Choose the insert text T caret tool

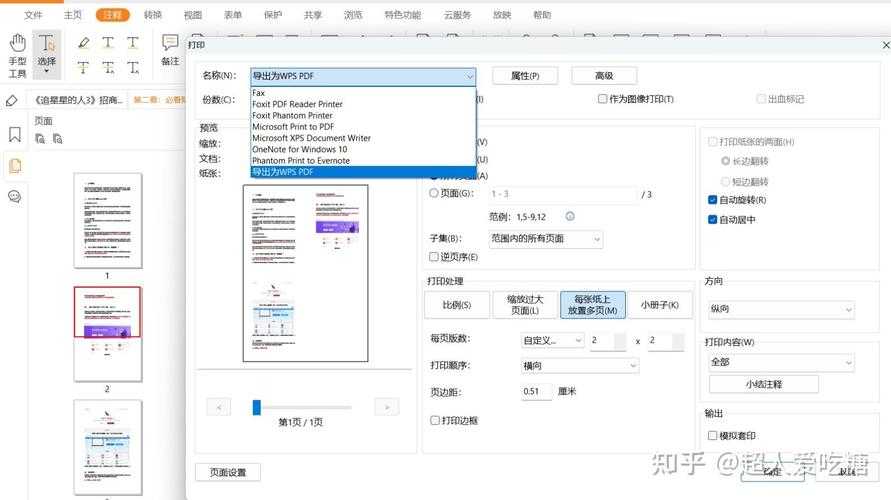[132, 68]
